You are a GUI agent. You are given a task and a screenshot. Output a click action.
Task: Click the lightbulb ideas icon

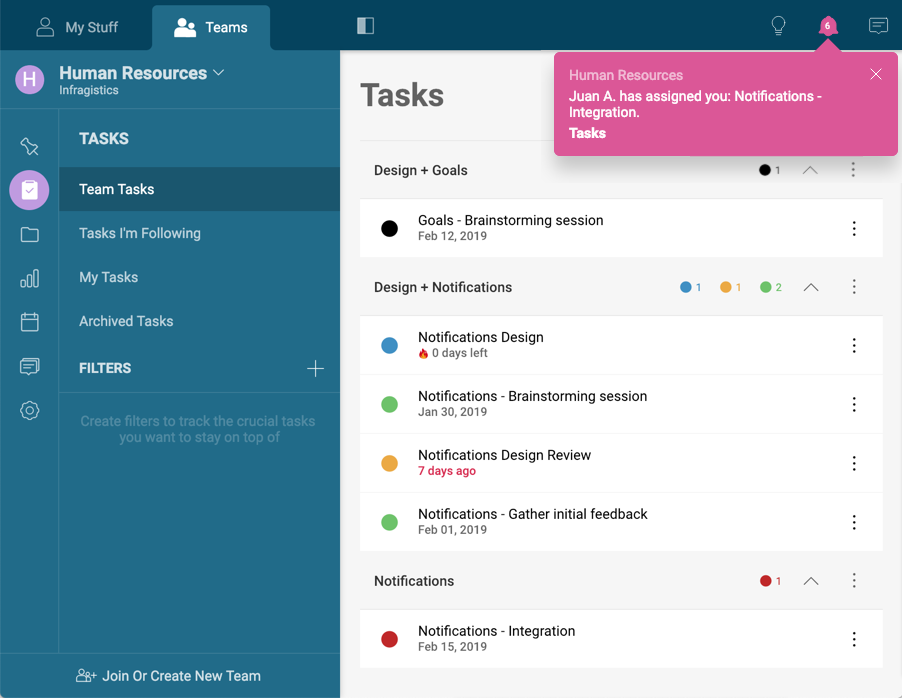(x=778, y=26)
